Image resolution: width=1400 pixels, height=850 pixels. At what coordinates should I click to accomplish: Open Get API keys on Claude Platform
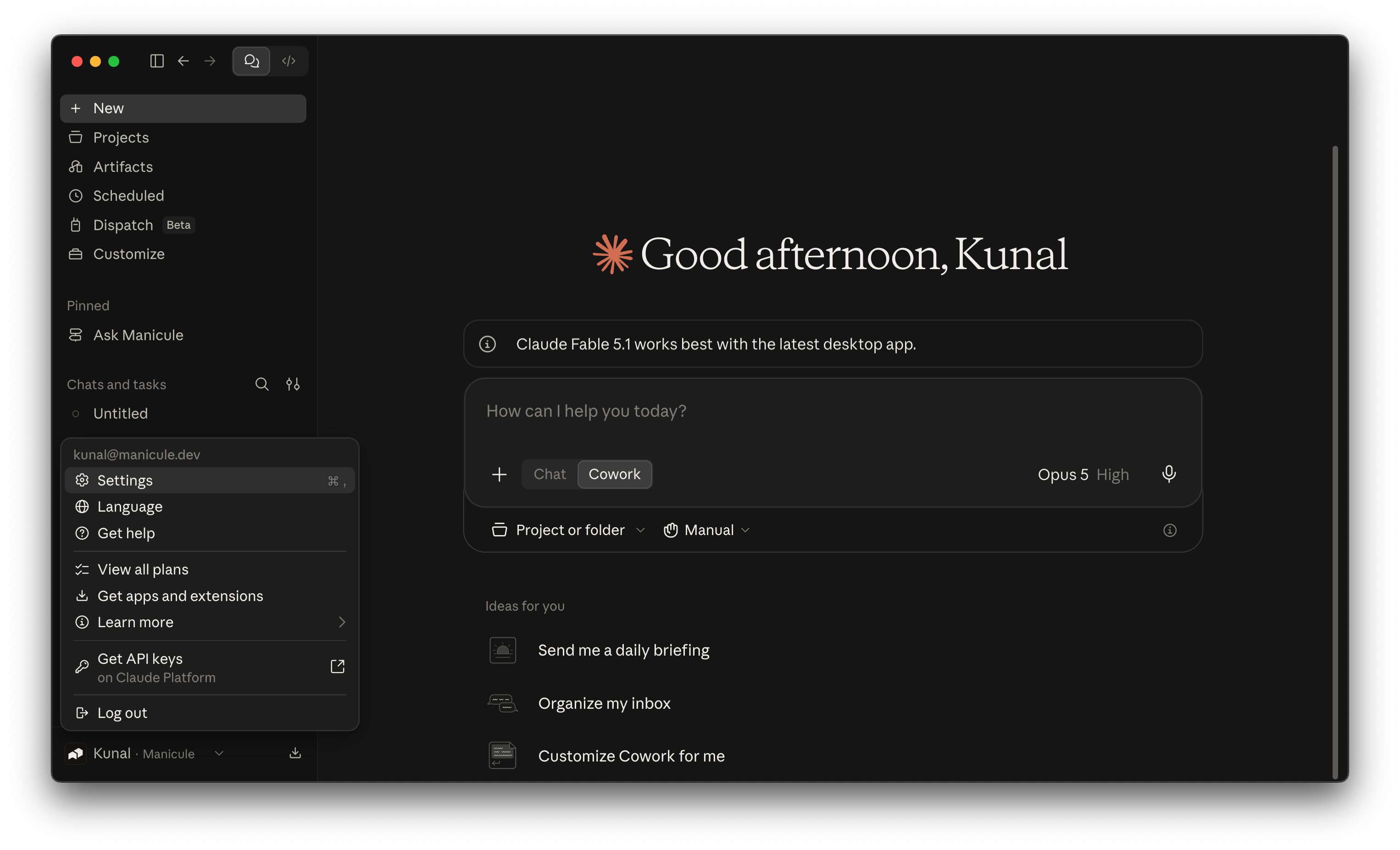coord(210,667)
